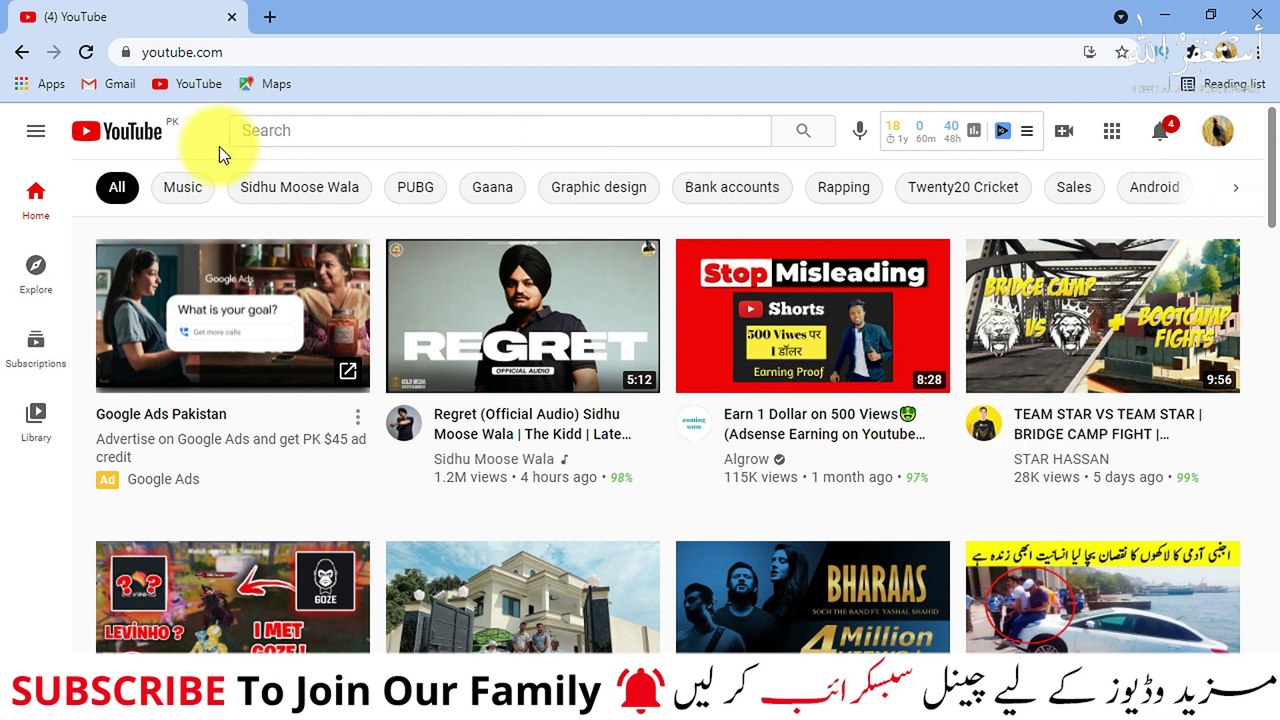
Task: Open Explore in sidebar
Action: pyautogui.click(x=36, y=274)
